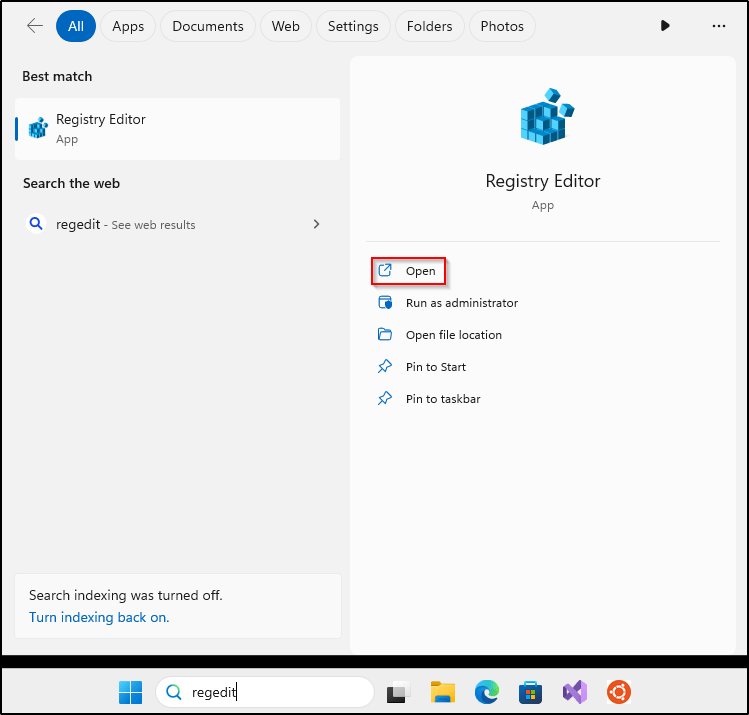Click the play arrow icon to show more filters
The height and width of the screenshot is (715, 749).
(x=665, y=26)
